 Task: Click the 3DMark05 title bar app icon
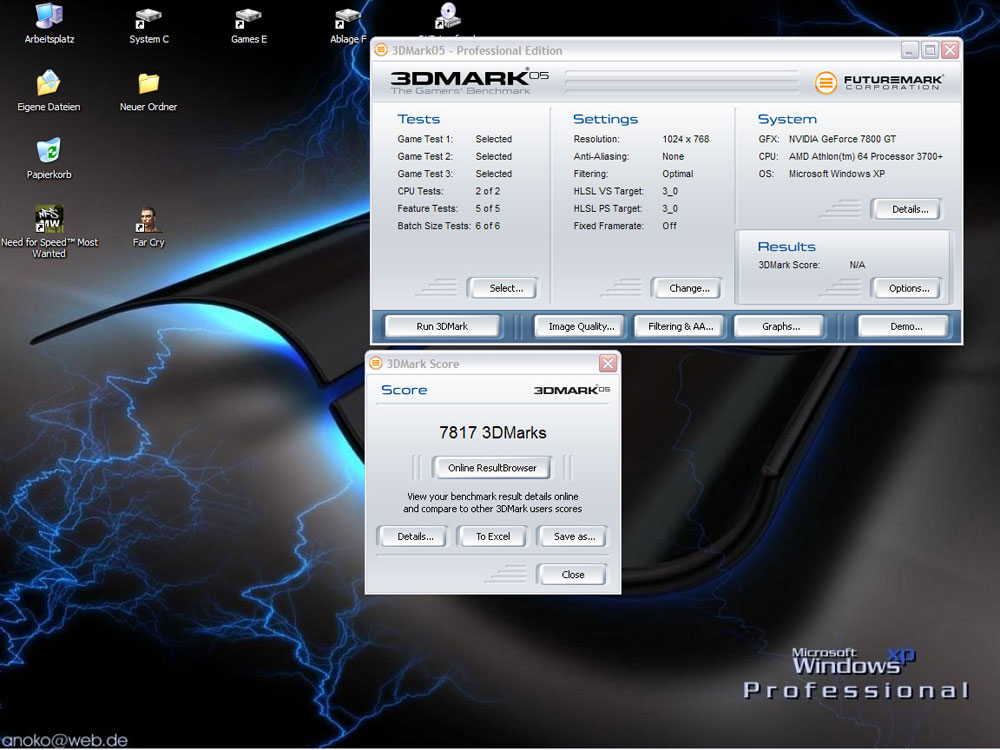point(381,50)
